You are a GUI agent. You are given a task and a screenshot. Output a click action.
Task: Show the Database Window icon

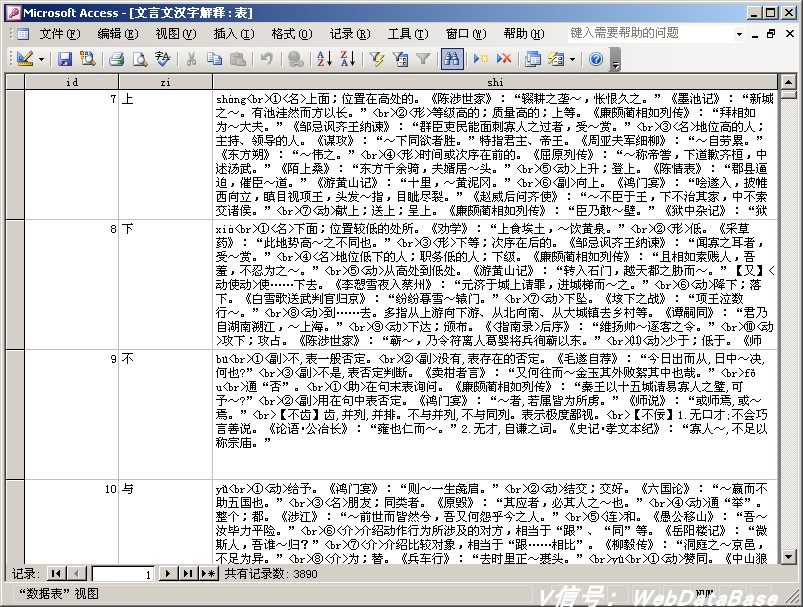[533, 59]
